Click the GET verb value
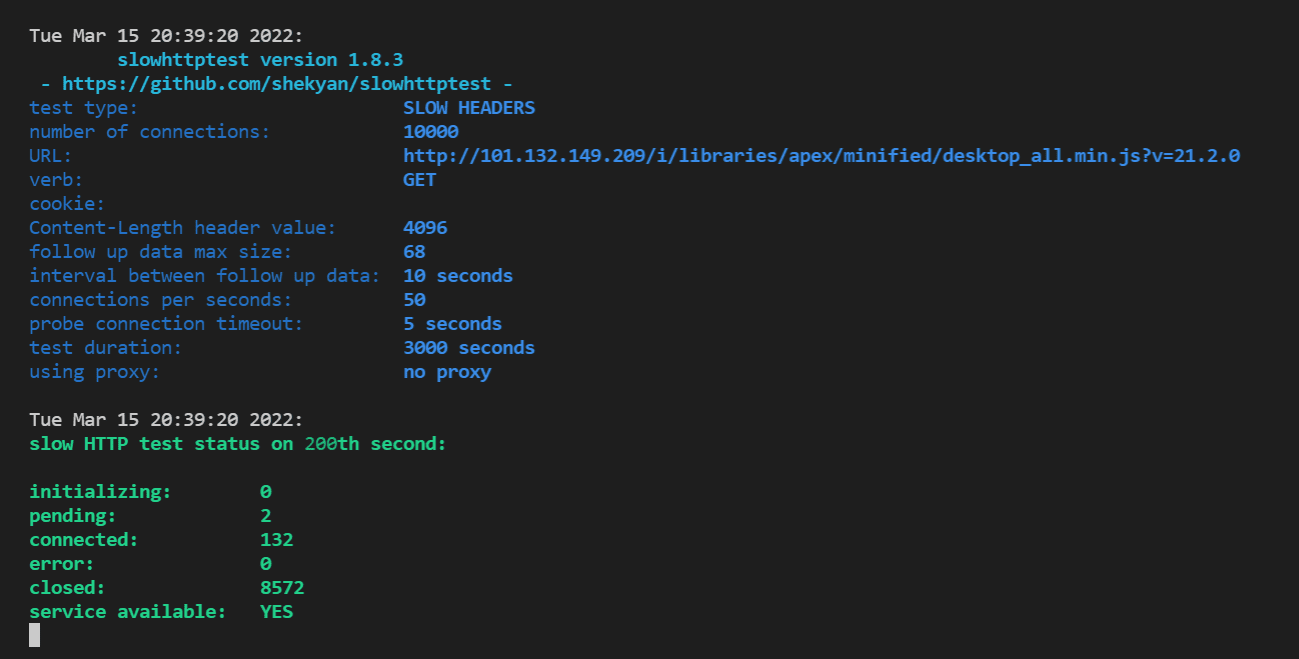Viewport: 1299px width, 659px height. click(x=420, y=180)
